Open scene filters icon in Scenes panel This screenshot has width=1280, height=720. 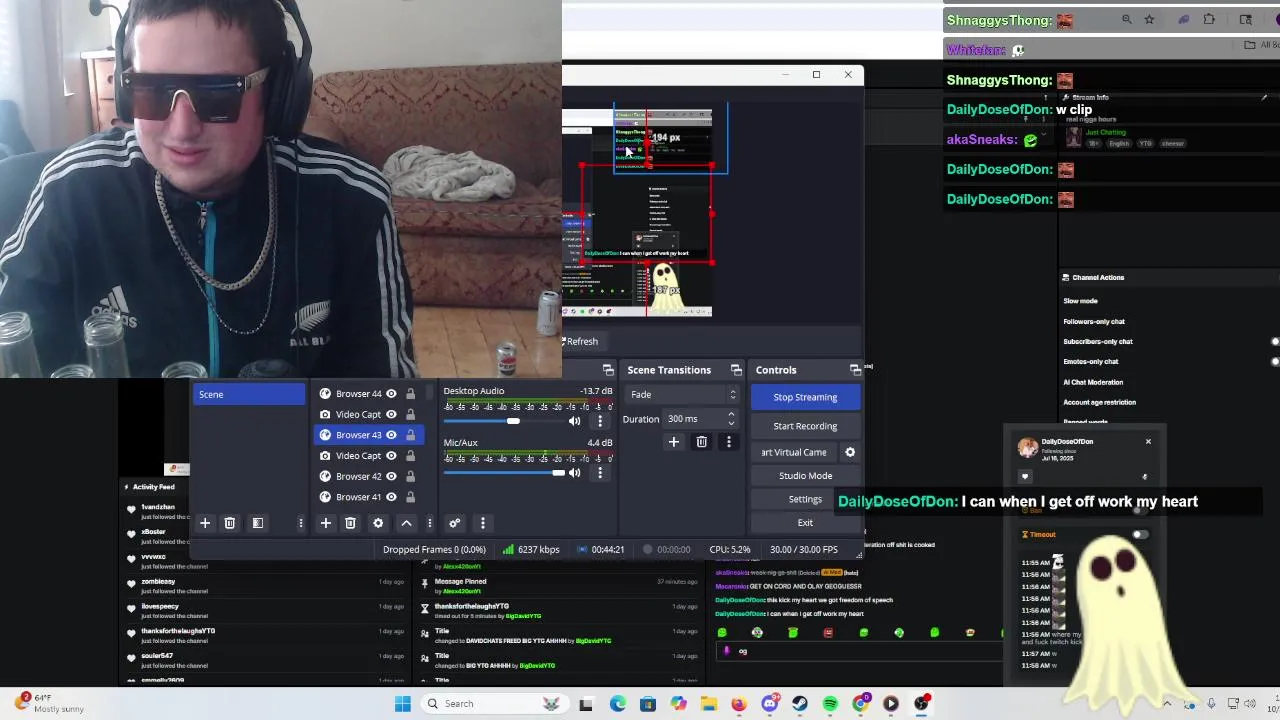[x=258, y=523]
